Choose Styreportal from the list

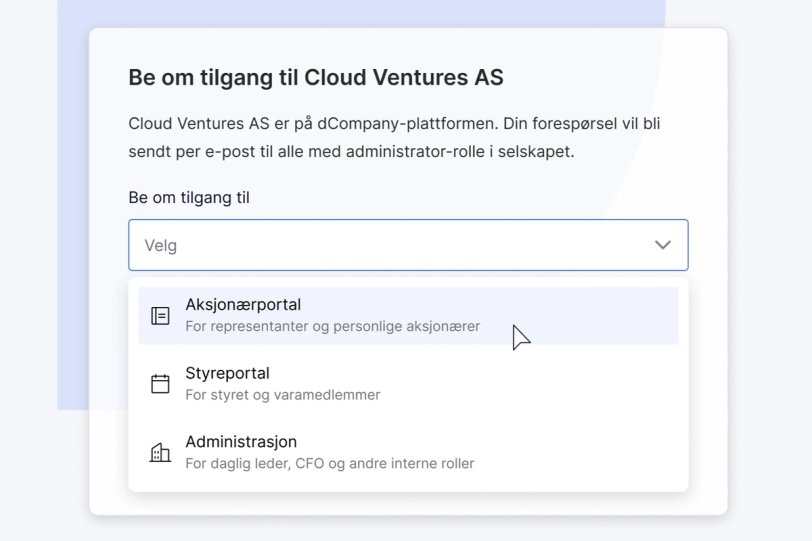coord(408,384)
